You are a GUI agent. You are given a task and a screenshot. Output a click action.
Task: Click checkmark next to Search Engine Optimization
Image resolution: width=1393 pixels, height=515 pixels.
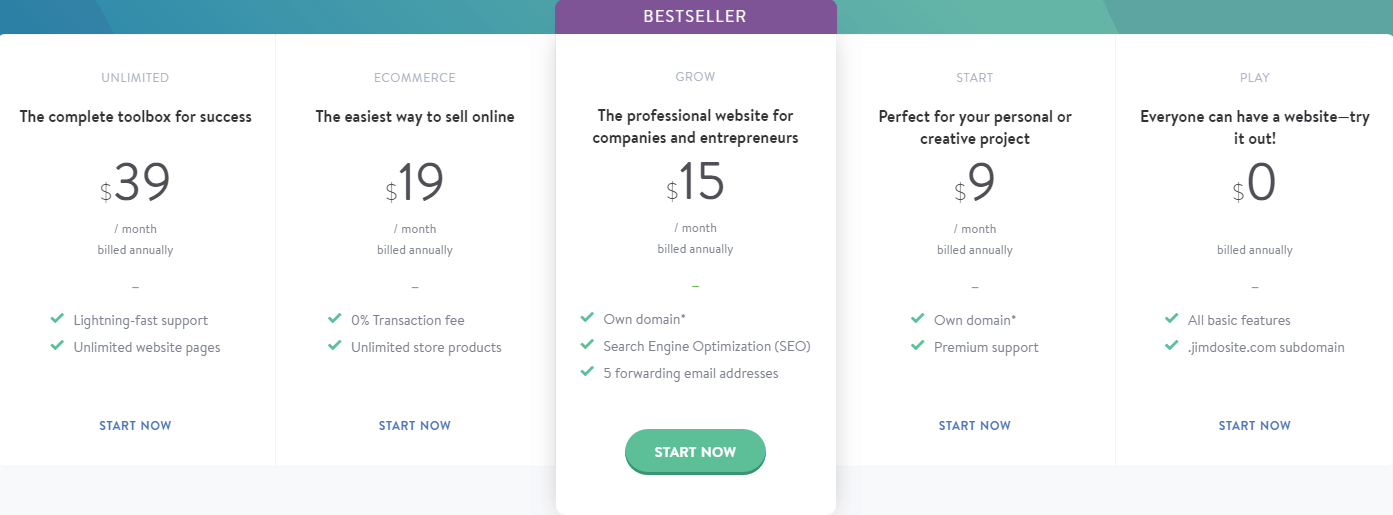[587, 345]
